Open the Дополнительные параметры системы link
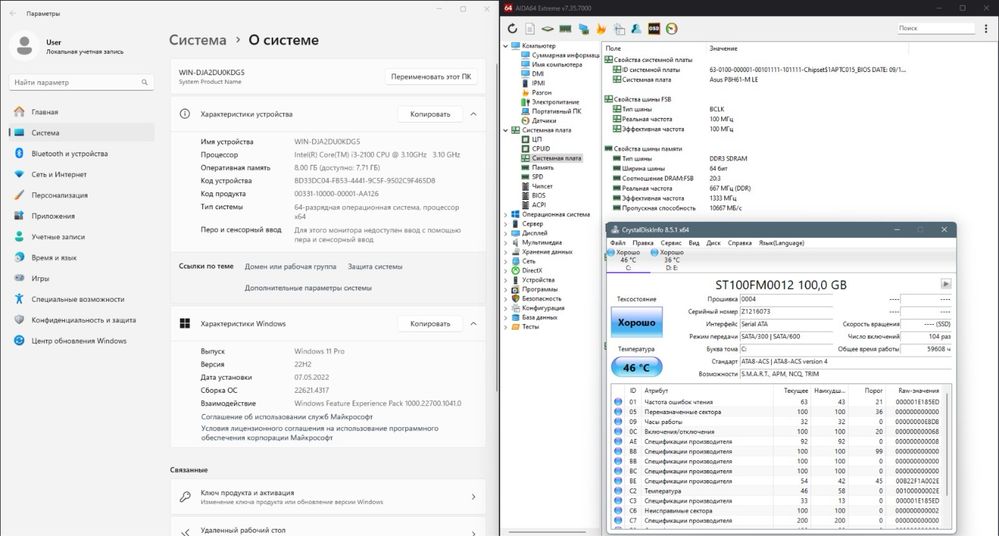Image resolution: width=999 pixels, height=536 pixels. point(308,288)
